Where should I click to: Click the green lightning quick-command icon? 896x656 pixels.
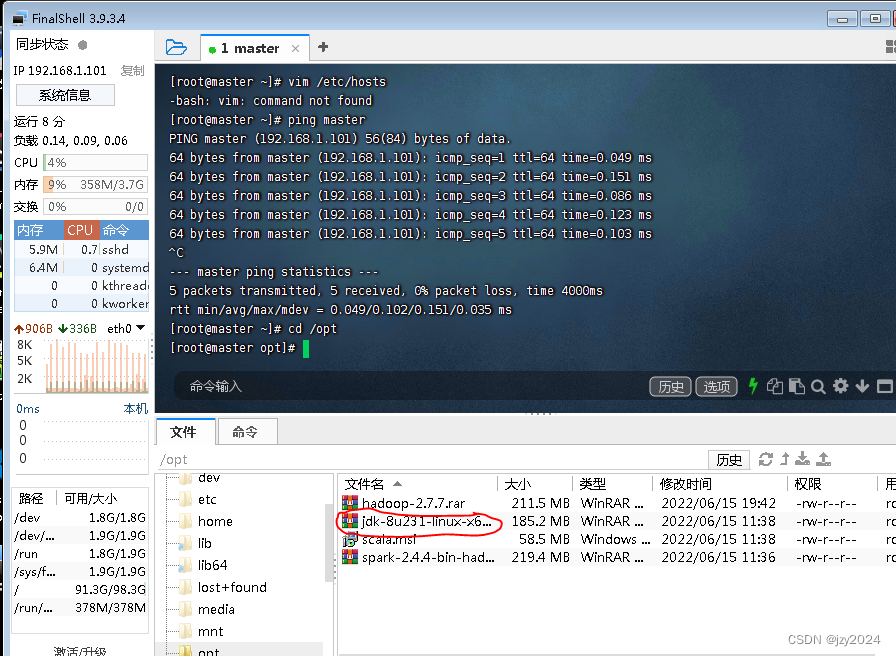(x=753, y=386)
